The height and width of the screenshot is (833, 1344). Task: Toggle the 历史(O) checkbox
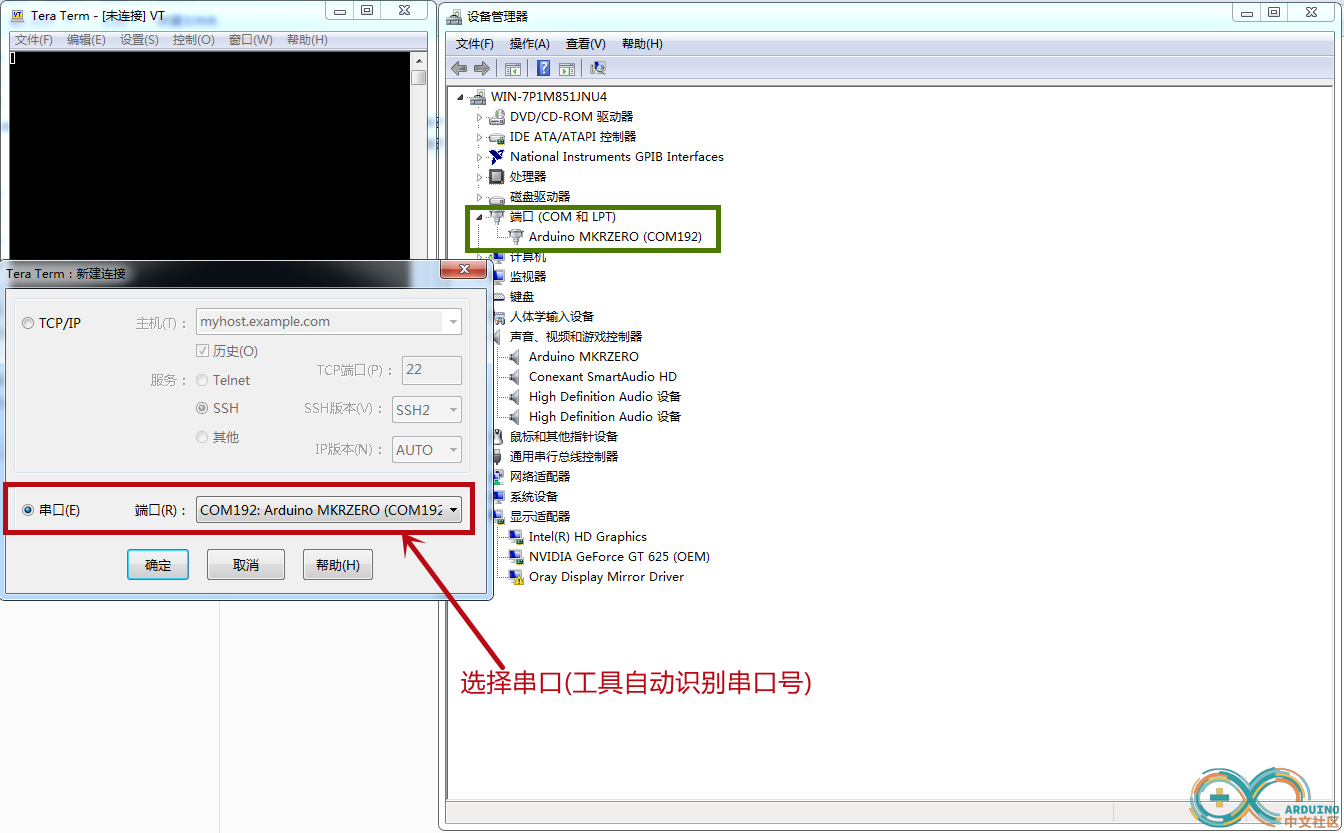coord(203,351)
